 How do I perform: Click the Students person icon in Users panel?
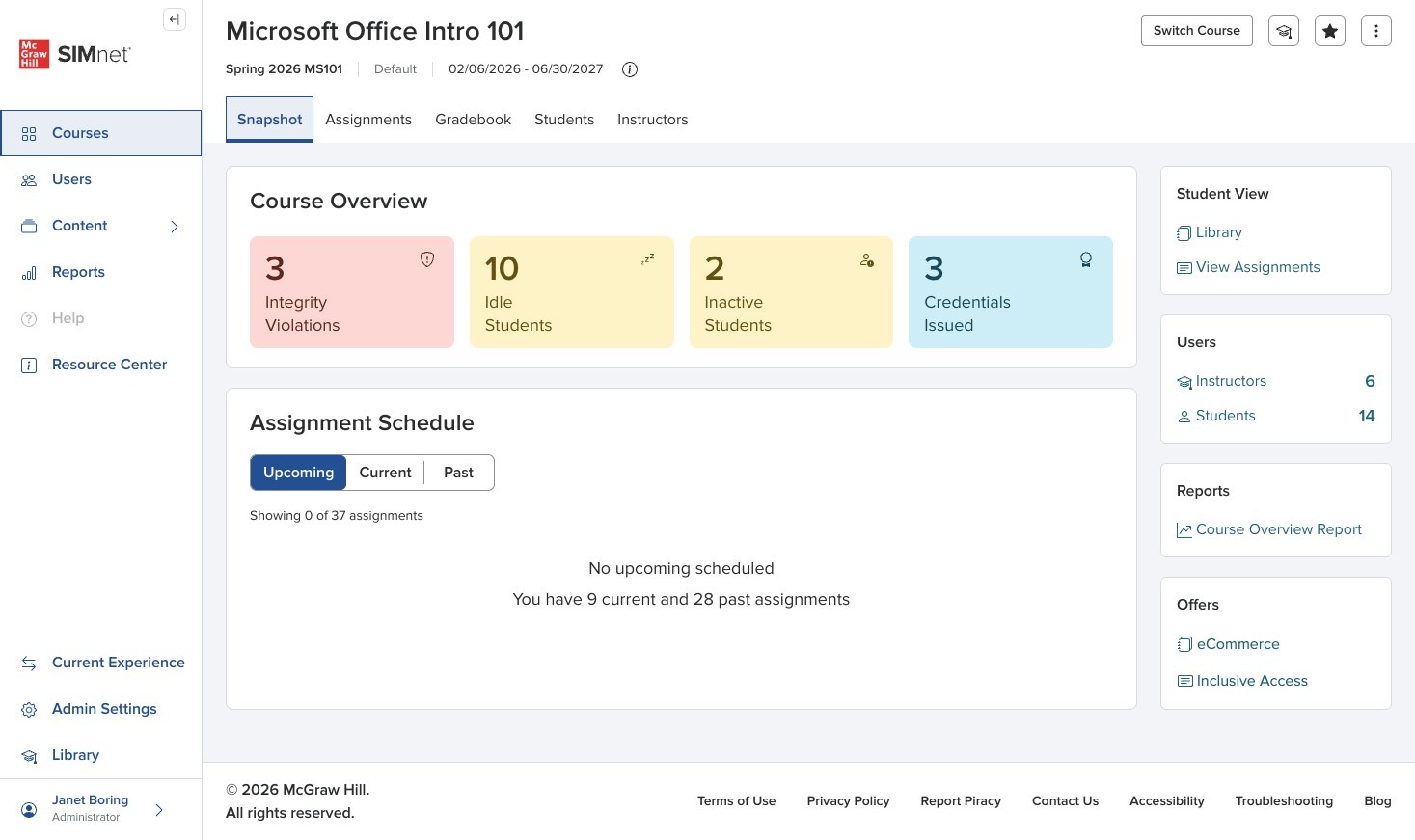(x=1184, y=417)
